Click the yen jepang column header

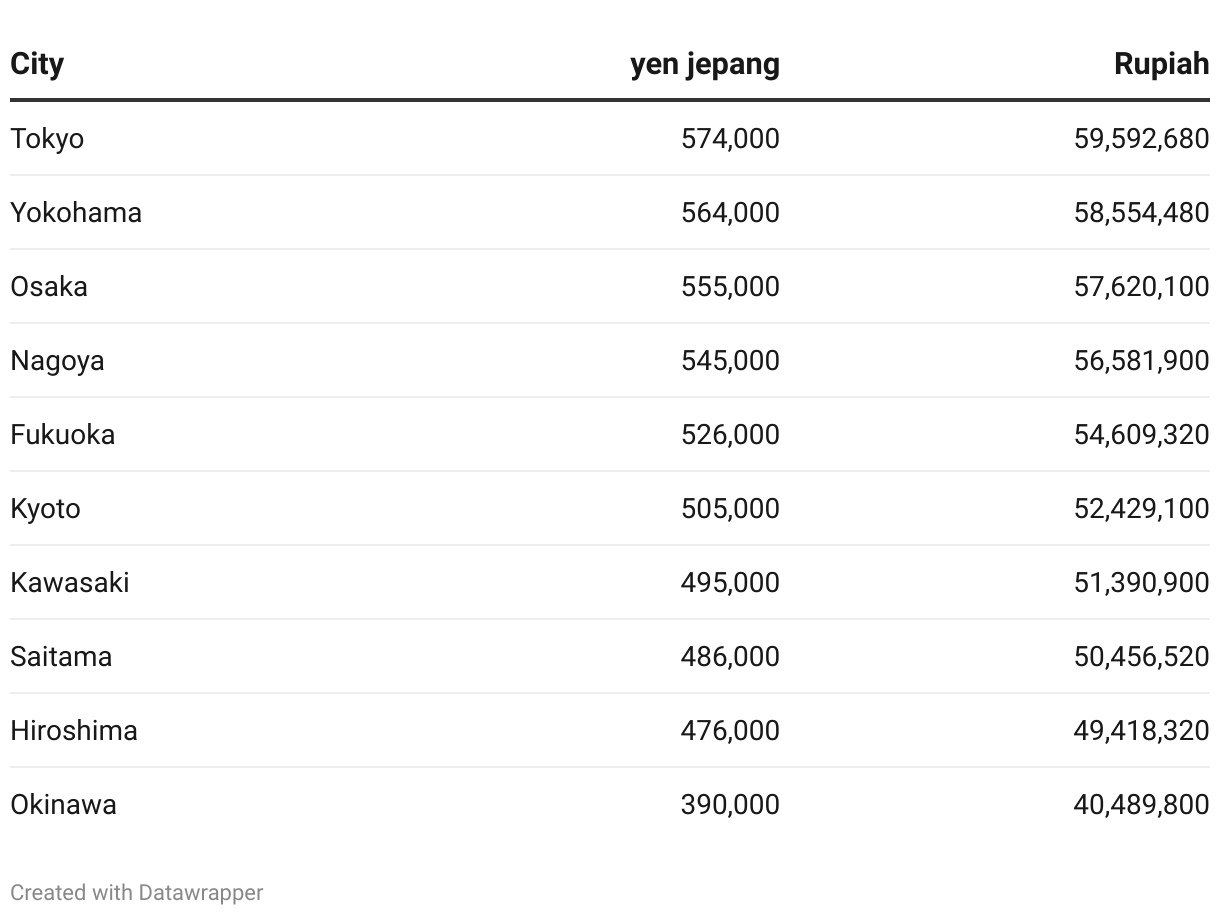tap(705, 64)
